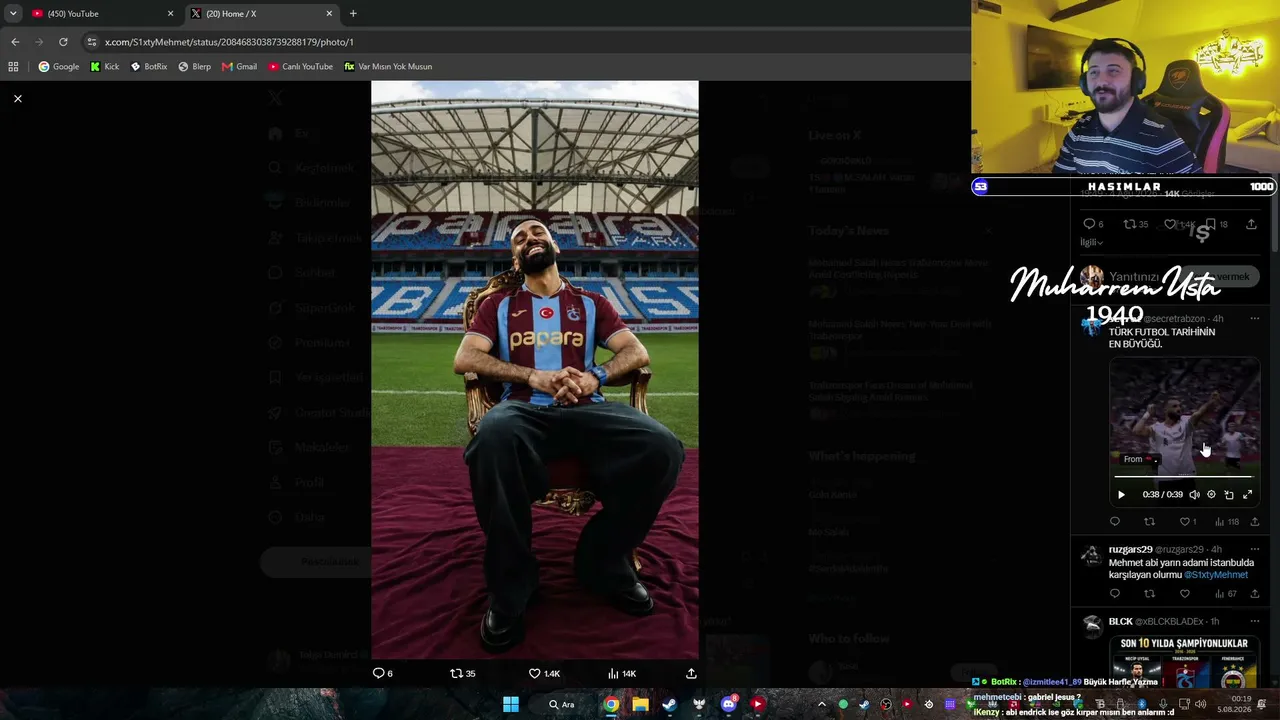Open the Blerp bookmark
The width and height of the screenshot is (1280, 720).
pos(194,66)
